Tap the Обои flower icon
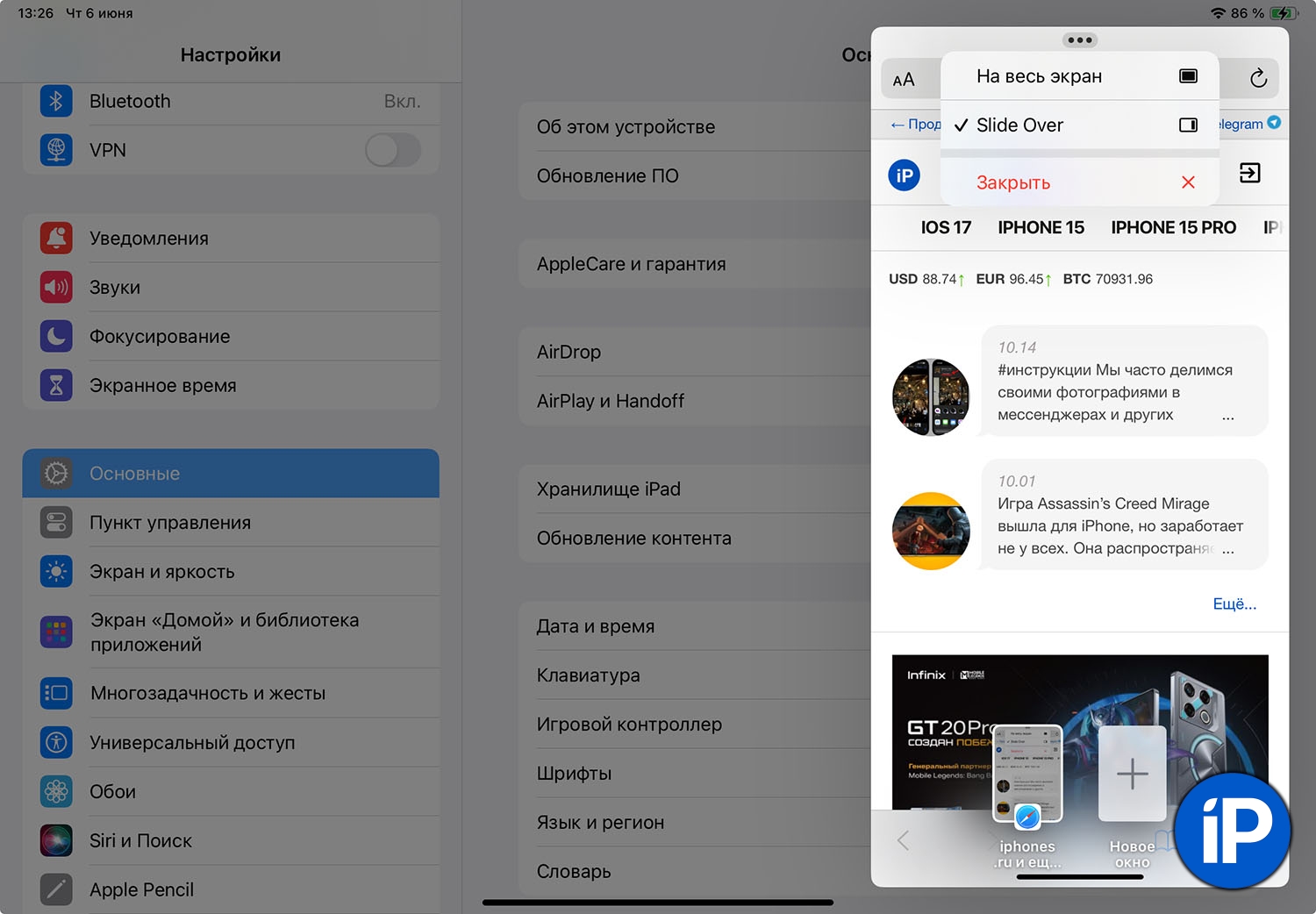 pos(56,791)
